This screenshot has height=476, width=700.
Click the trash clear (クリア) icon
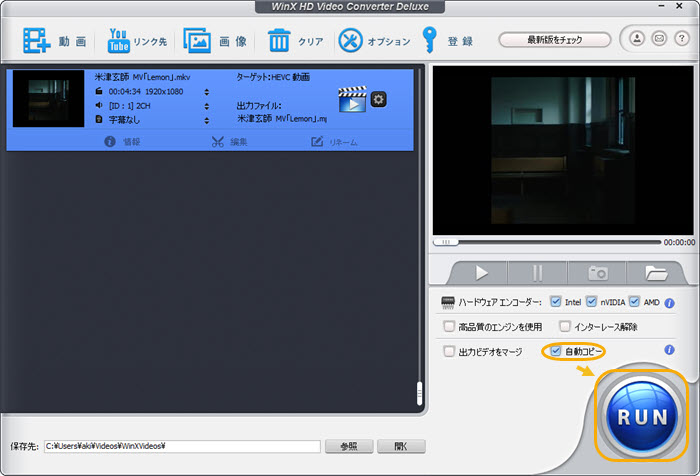point(279,41)
